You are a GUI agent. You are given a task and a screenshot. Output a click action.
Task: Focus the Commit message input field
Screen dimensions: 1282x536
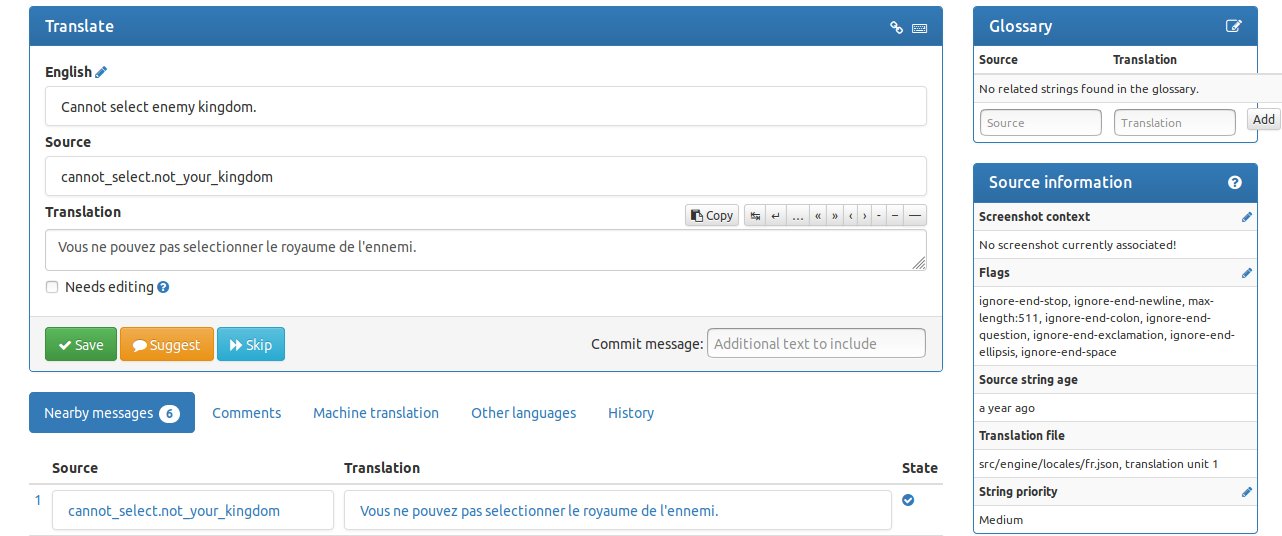816,343
